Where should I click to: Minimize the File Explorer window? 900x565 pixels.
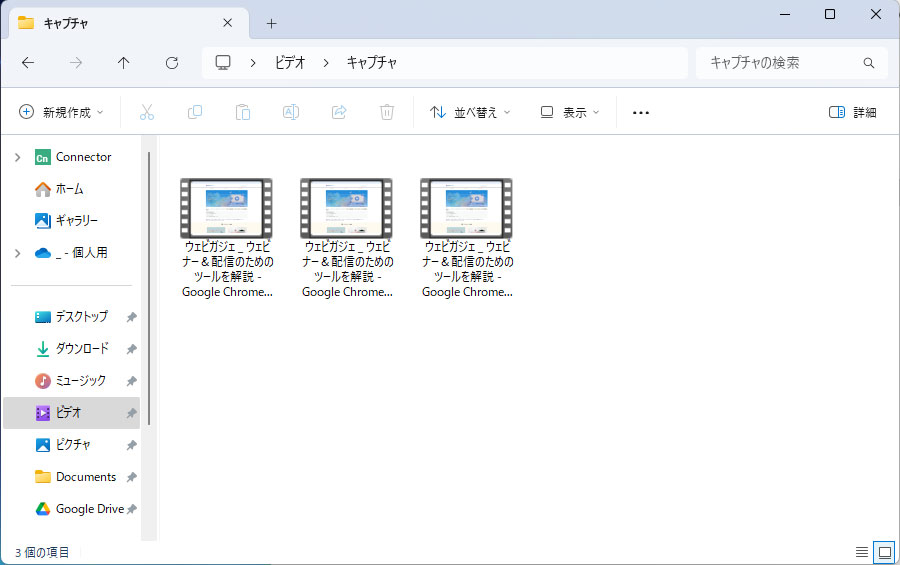pos(785,14)
